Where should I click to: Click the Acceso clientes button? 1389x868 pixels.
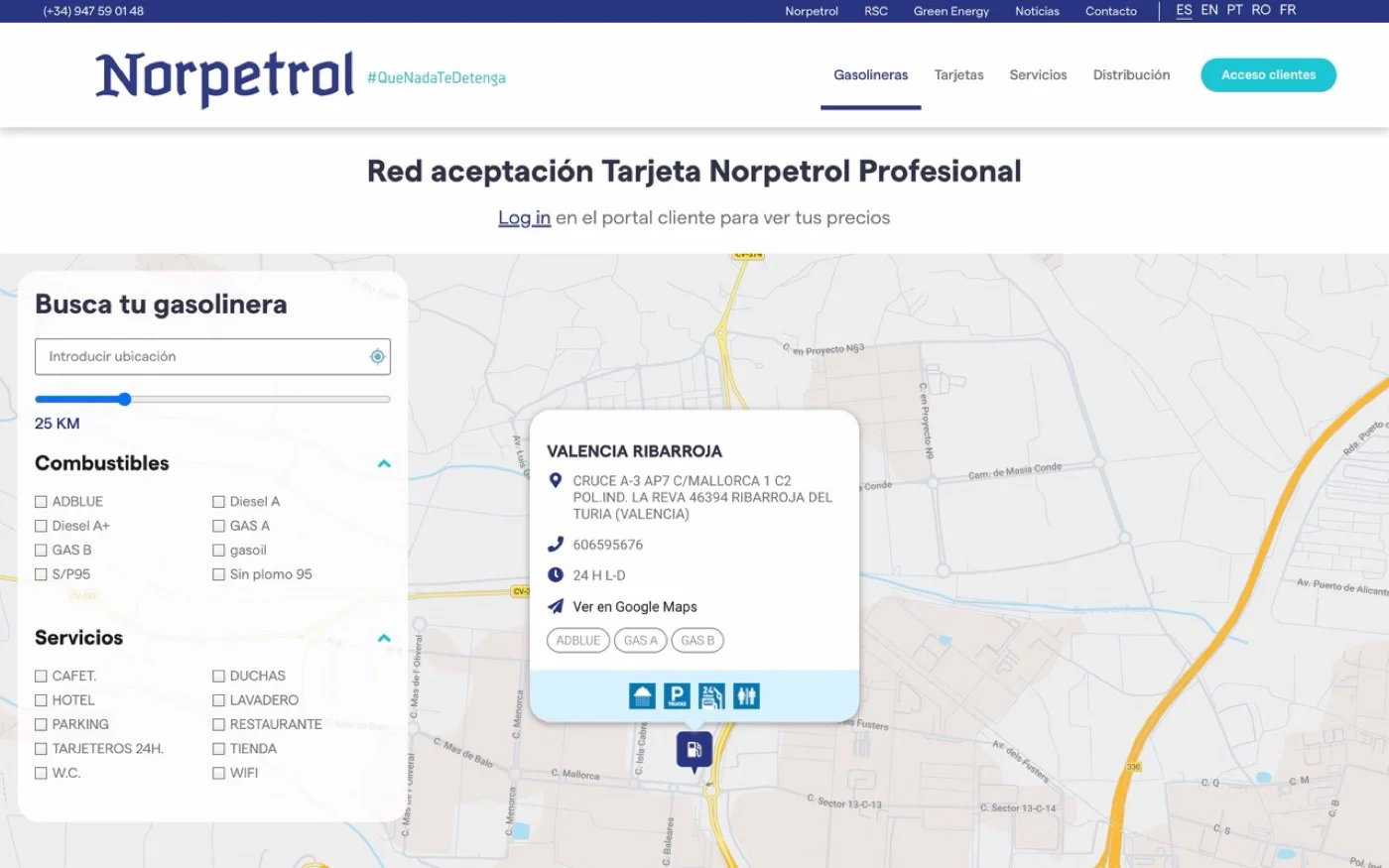pos(1268,75)
